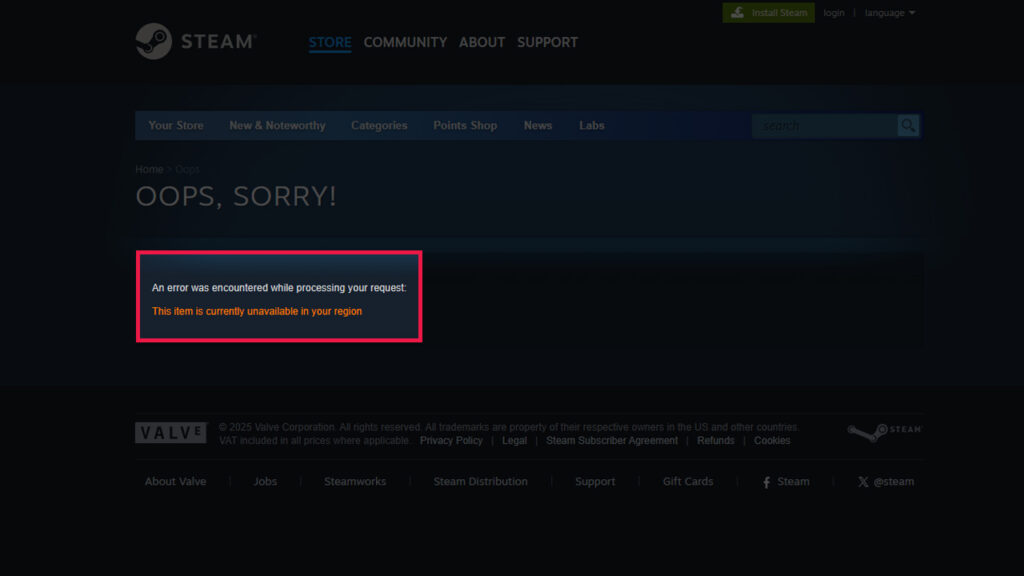This screenshot has height=576, width=1024.
Task: Open the X @steam social link
Action: point(886,482)
